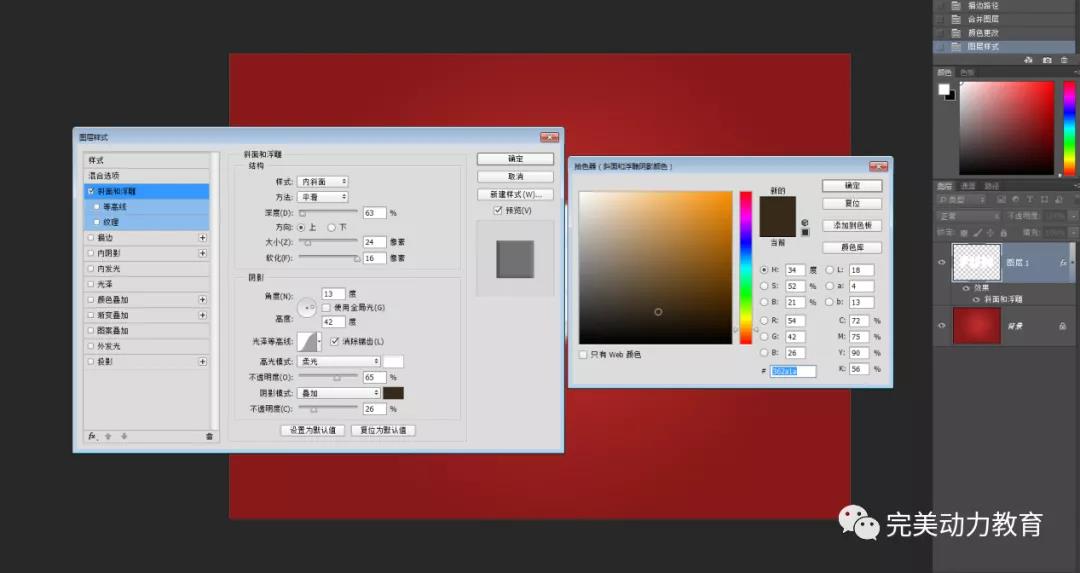1080x573 pixels.
Task: Open the 阴影模式 blend mode dropdown
Action: pyautogui.click(x=340, y=393)
